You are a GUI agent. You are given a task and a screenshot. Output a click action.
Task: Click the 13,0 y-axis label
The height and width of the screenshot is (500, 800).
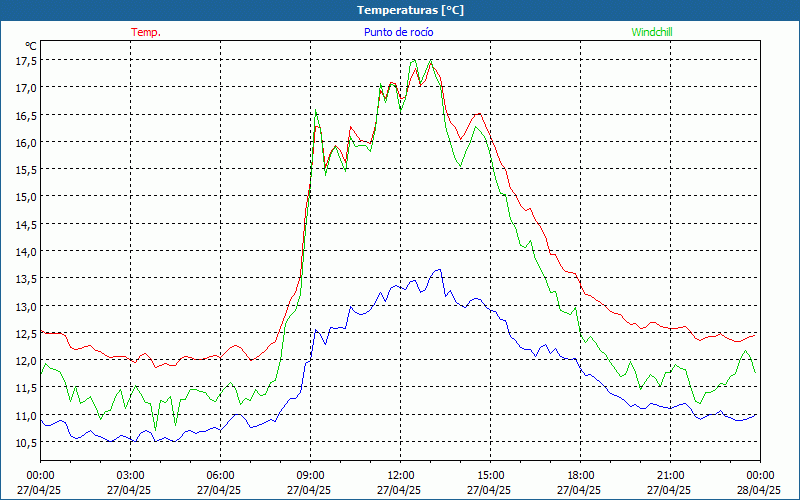[x=26, y=306]
